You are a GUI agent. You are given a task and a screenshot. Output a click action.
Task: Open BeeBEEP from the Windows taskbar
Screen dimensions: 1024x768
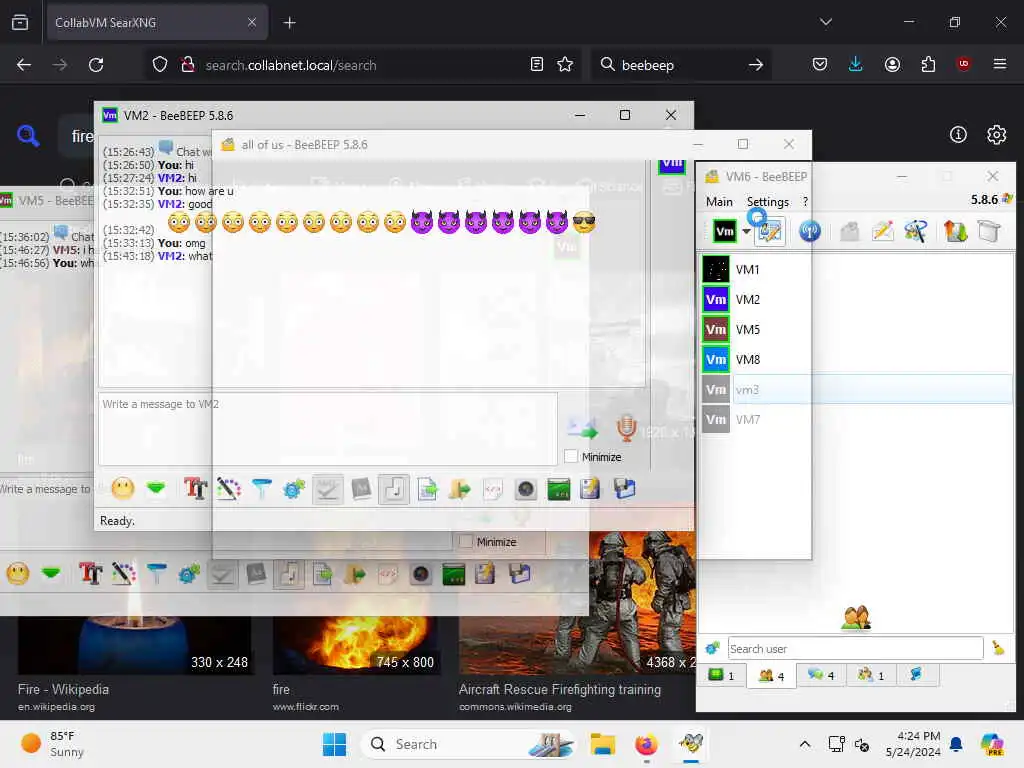[690, 744]
